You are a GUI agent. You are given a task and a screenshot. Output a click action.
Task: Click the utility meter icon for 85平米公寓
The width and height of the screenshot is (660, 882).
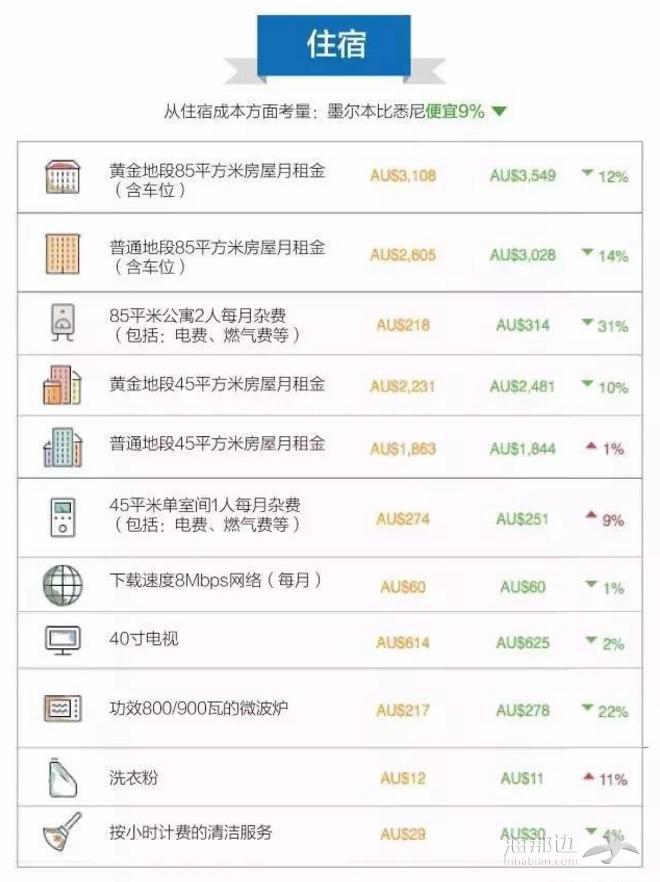[x=62, y=322]
